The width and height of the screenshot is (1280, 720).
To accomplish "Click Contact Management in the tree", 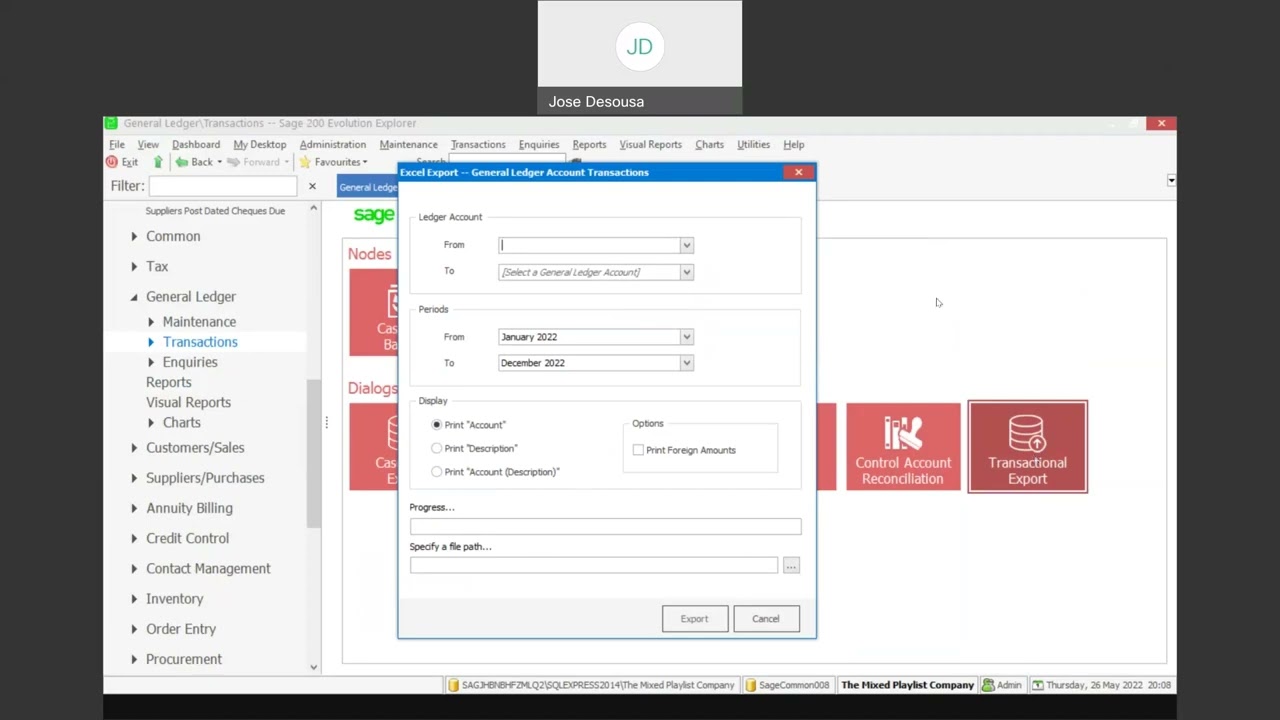I will (208, 568).
